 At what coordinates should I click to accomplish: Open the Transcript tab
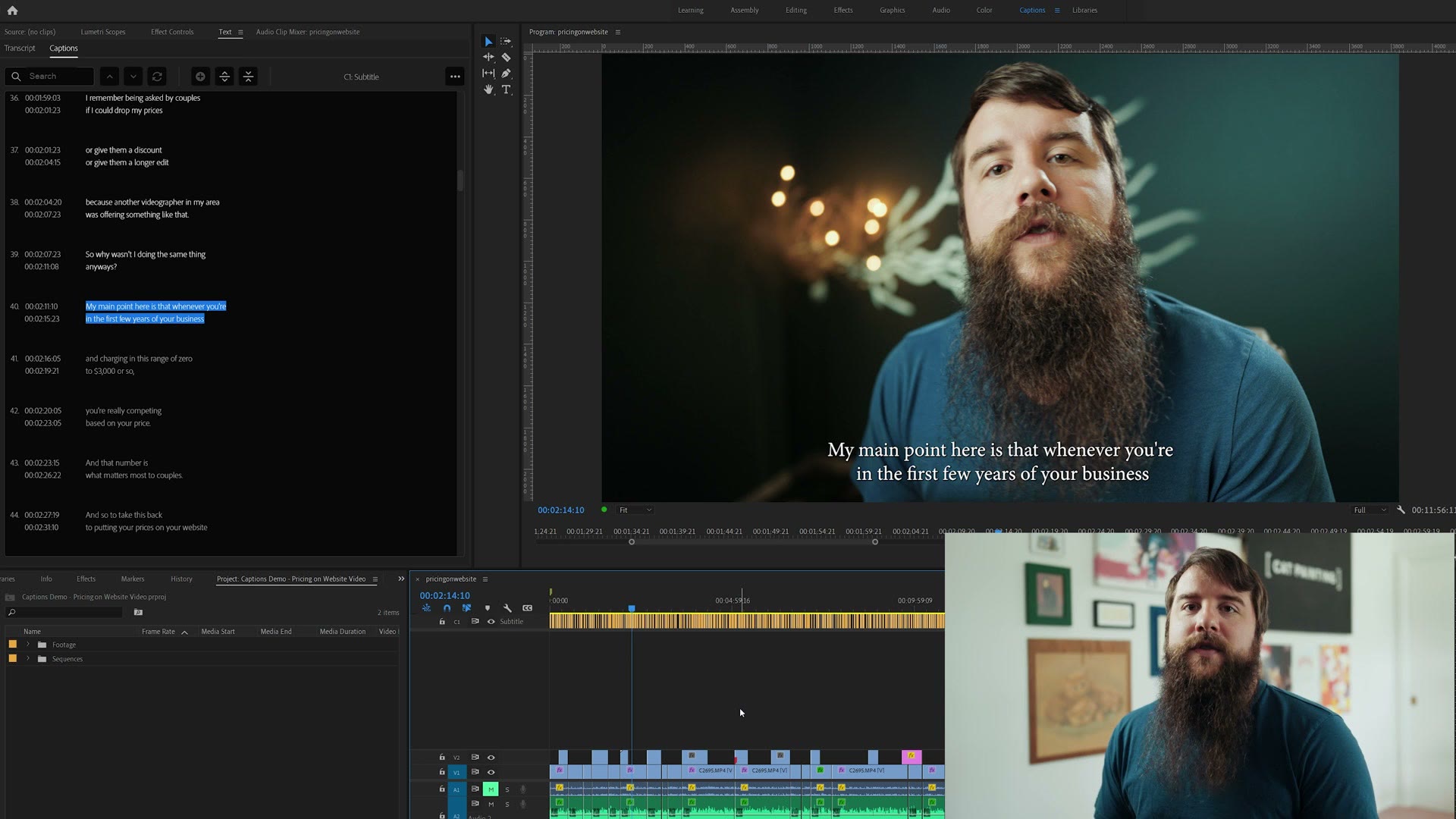(x=20, y=49)
